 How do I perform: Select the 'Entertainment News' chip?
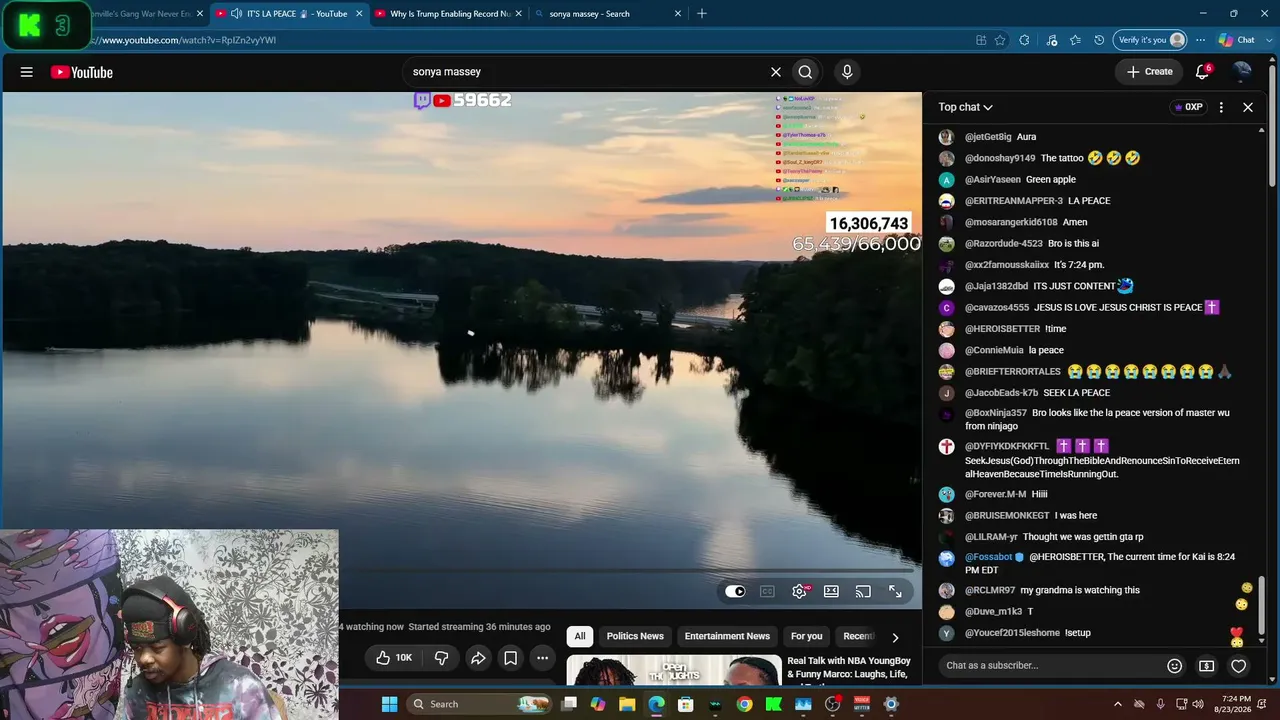pos(727,636)
